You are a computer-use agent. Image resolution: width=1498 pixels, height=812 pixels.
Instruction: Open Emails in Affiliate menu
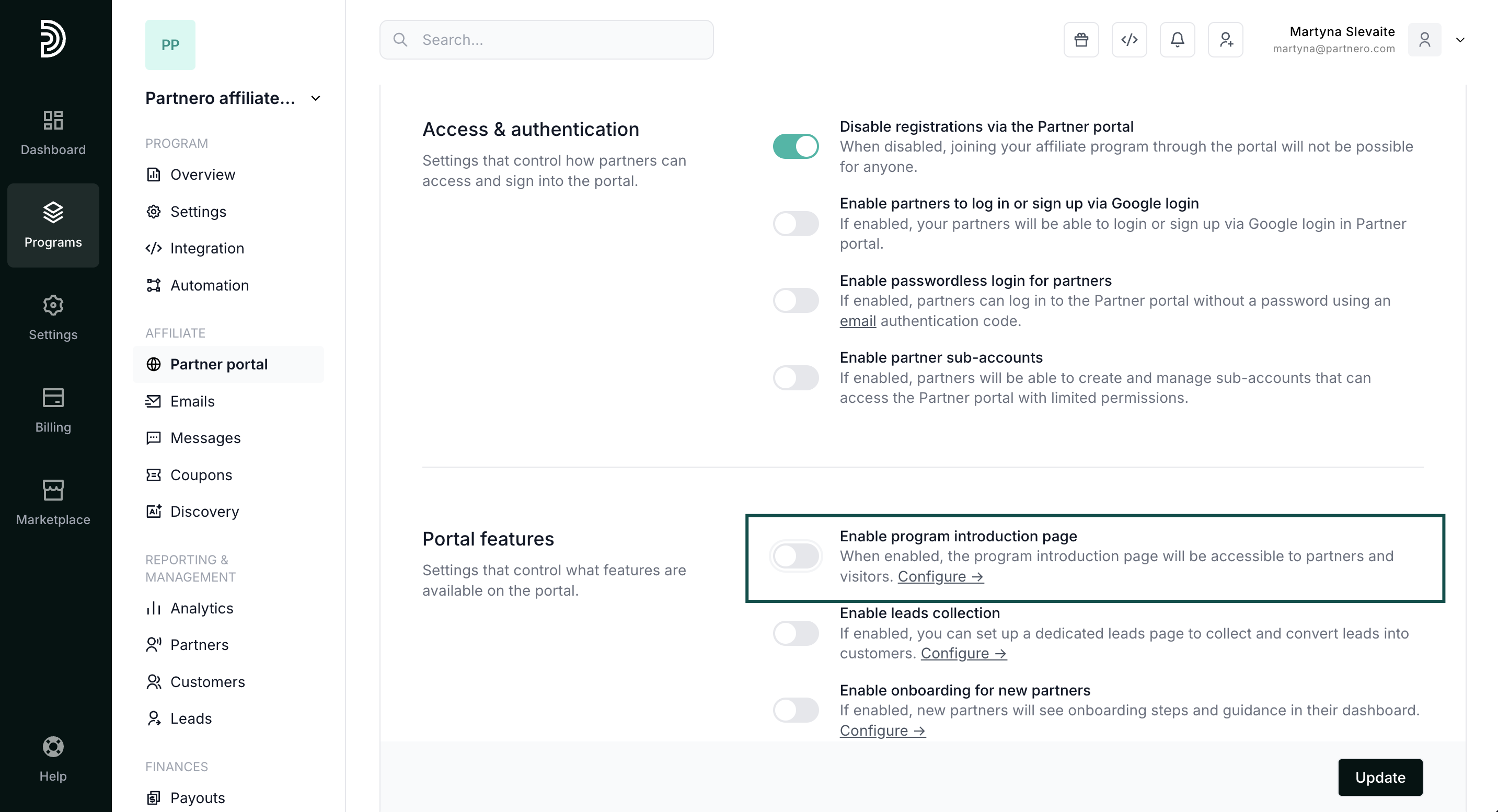[192, 401]
